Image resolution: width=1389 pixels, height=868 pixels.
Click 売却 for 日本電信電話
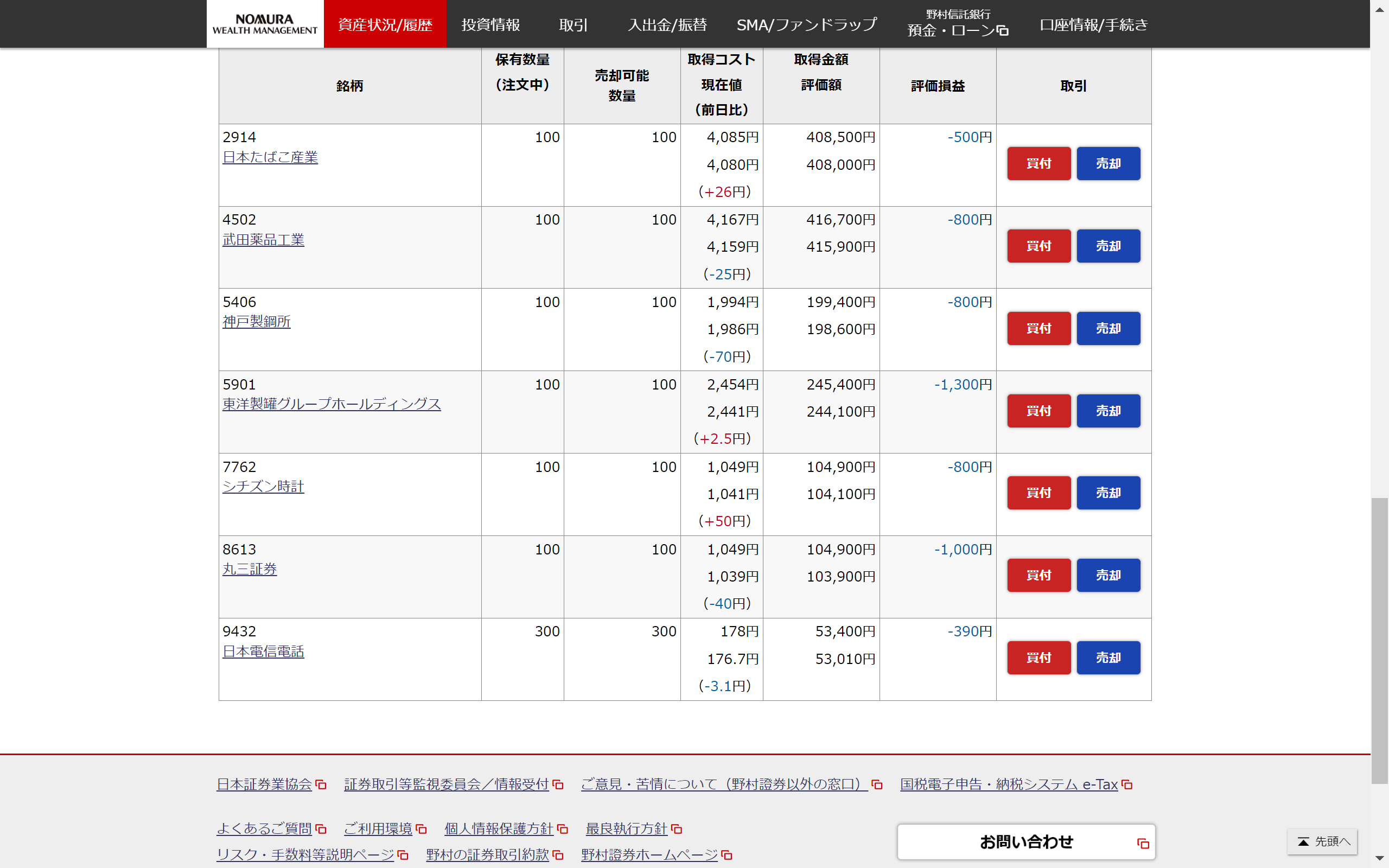[x=1108, y=658]
